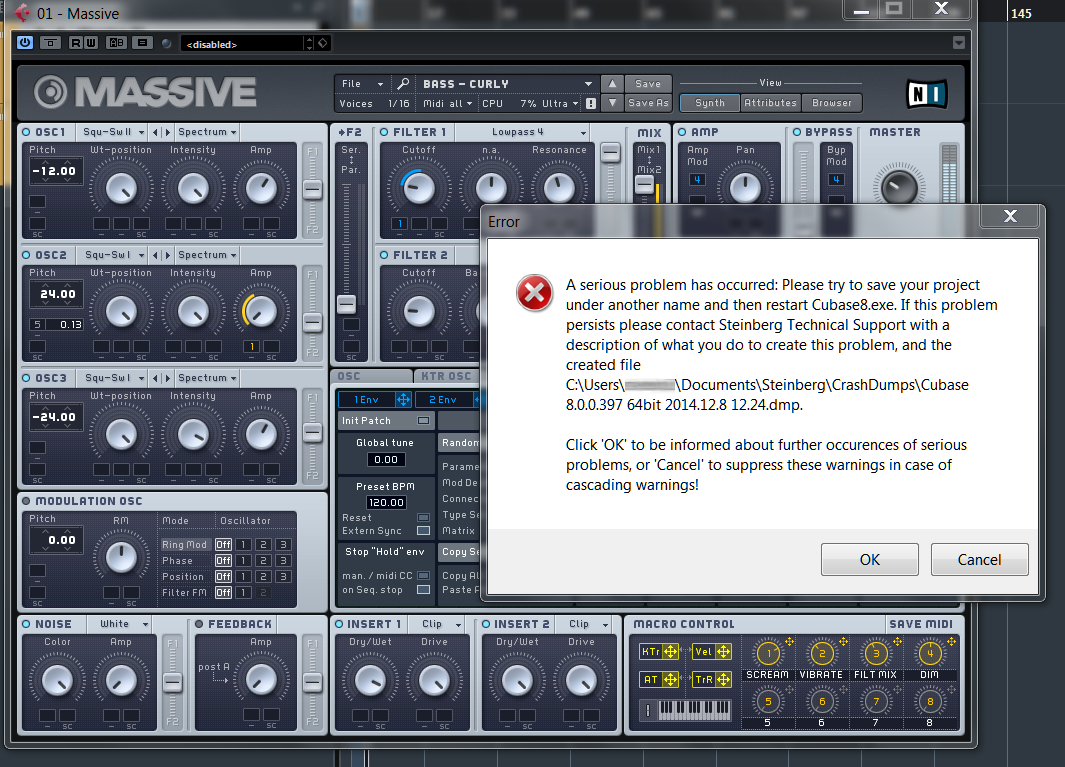Toggle the Noise section on/off indicator

tap(26, 624)
